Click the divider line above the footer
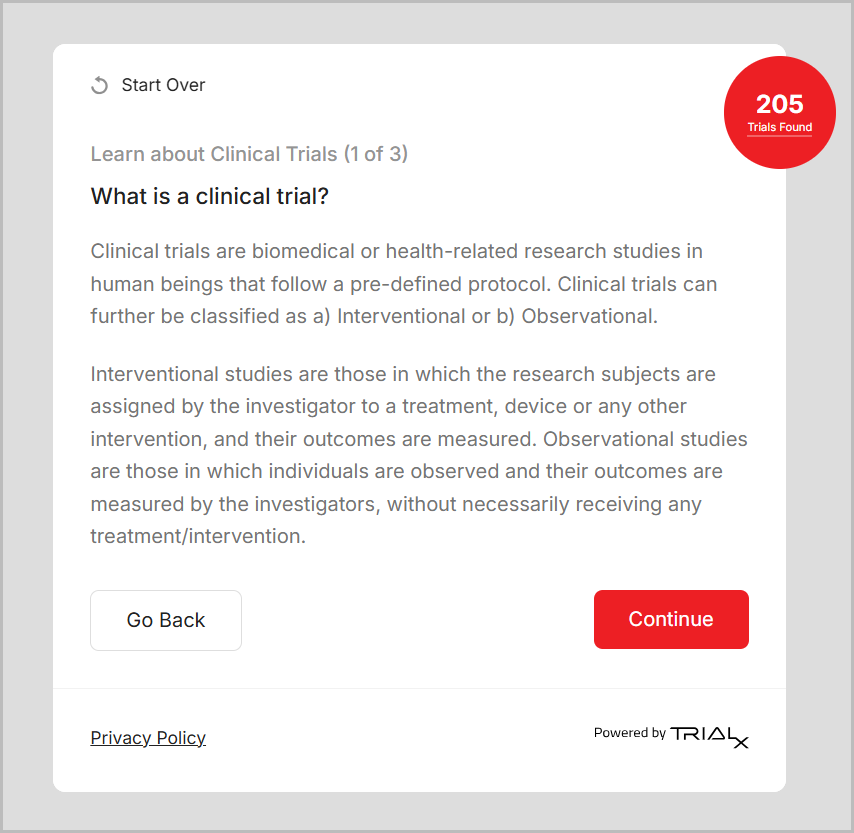 click(419, 688)
